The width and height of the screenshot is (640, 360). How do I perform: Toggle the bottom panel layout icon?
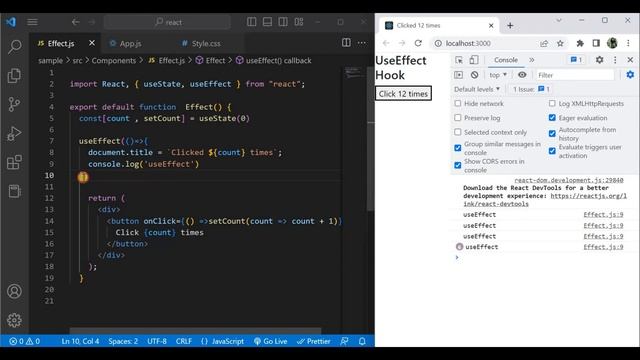pos(267,22)
